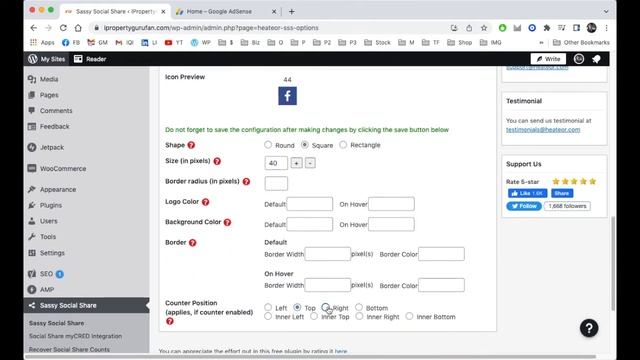Select Round shape
Viewport: 640px width, 360px height.
(268, 144)
